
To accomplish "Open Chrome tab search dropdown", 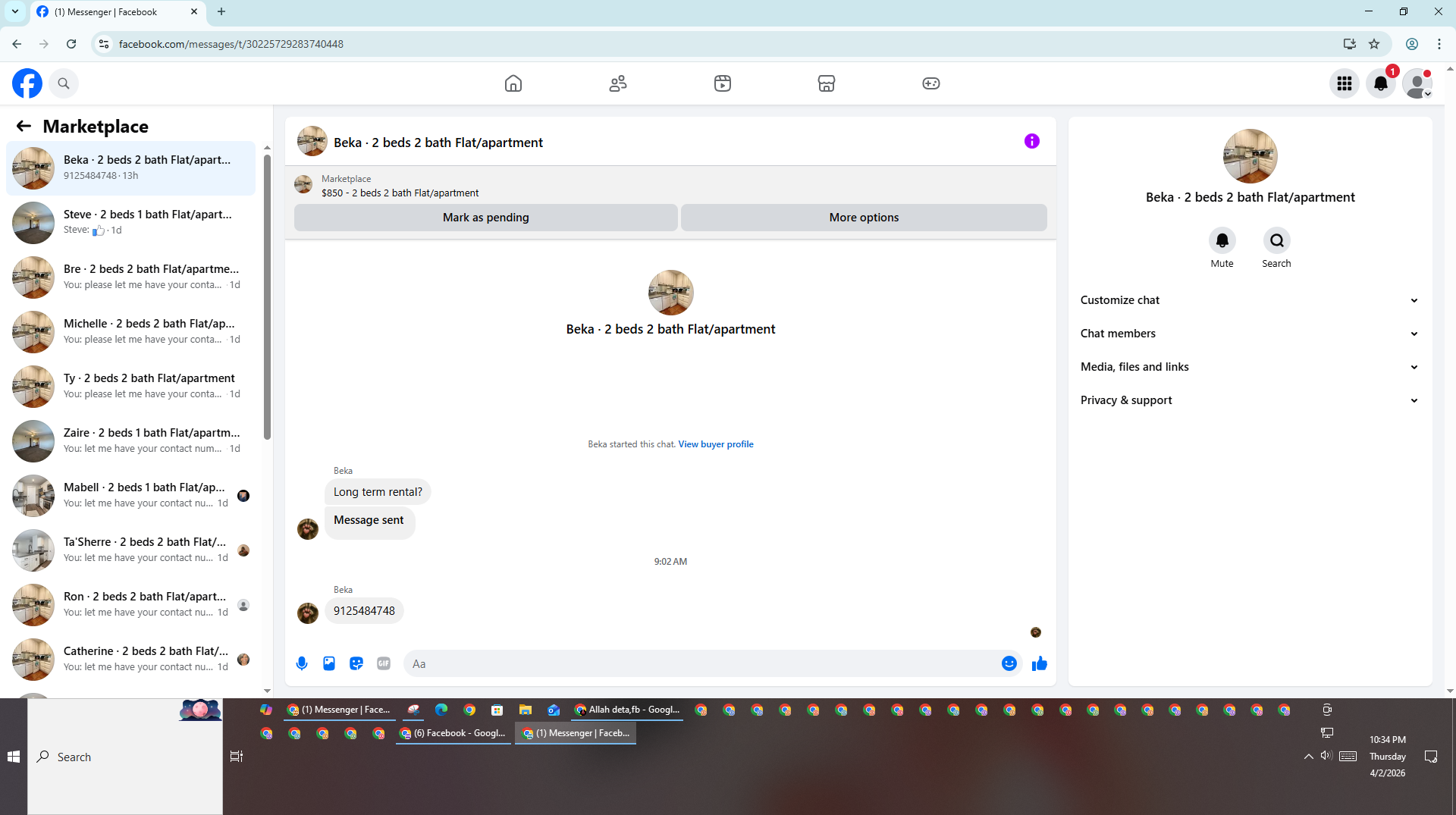I will point(14,11).
